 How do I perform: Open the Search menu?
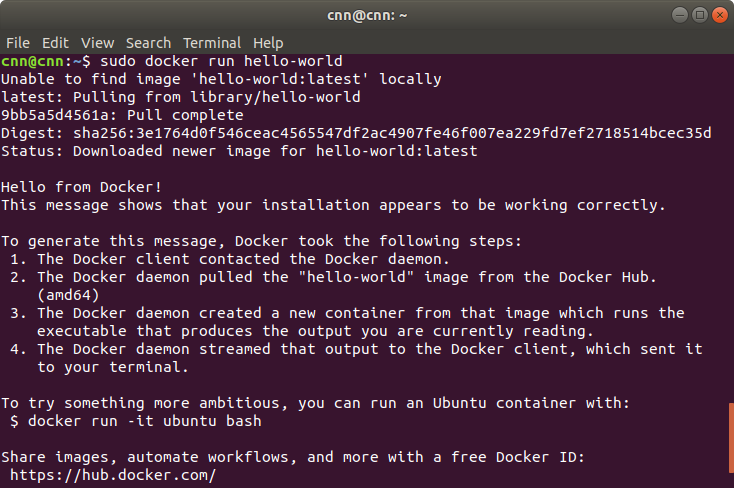click(x=148, y=43)
